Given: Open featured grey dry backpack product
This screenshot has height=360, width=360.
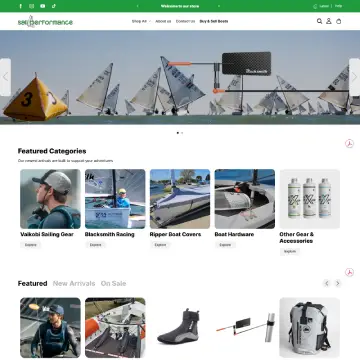Looking at the screenshot, I should pyautogui.click(x=310, y=328).
